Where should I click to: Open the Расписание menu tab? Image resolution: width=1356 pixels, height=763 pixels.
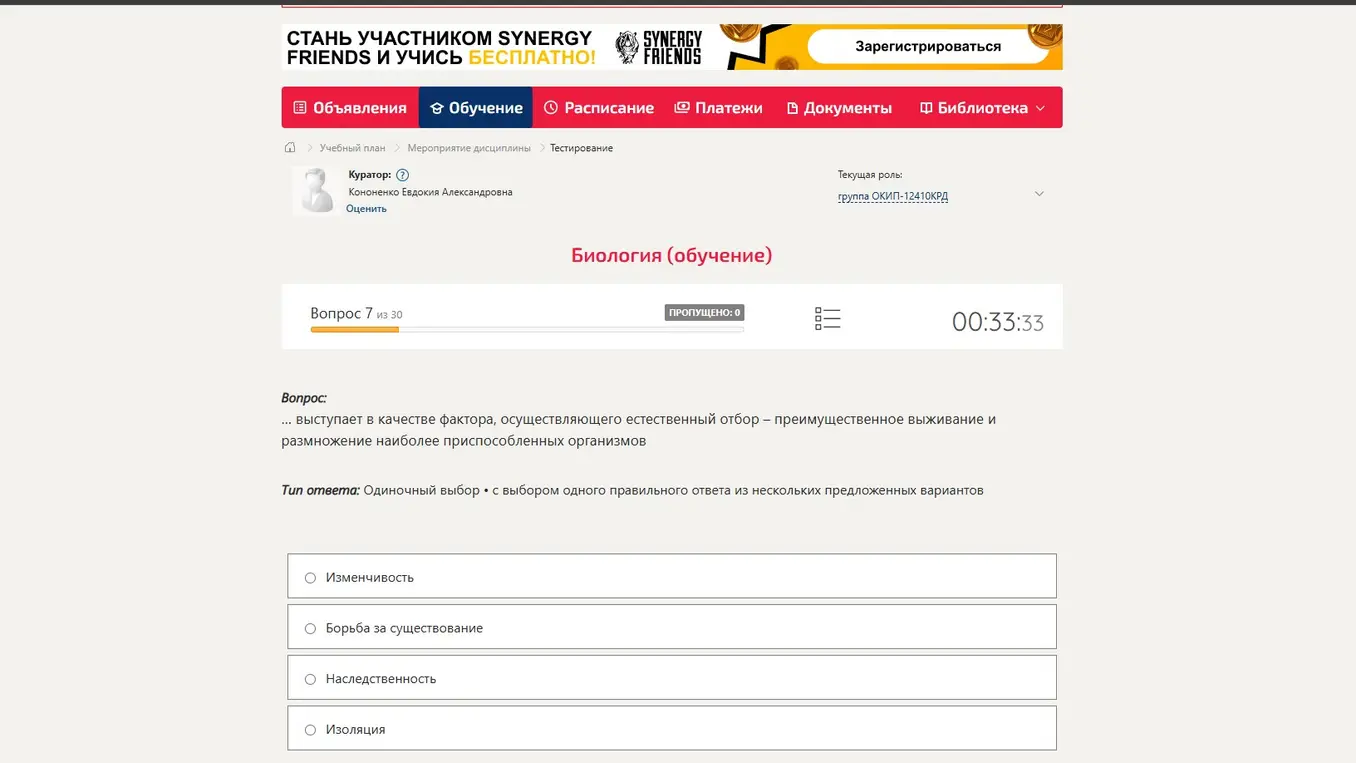pos(598,108)
